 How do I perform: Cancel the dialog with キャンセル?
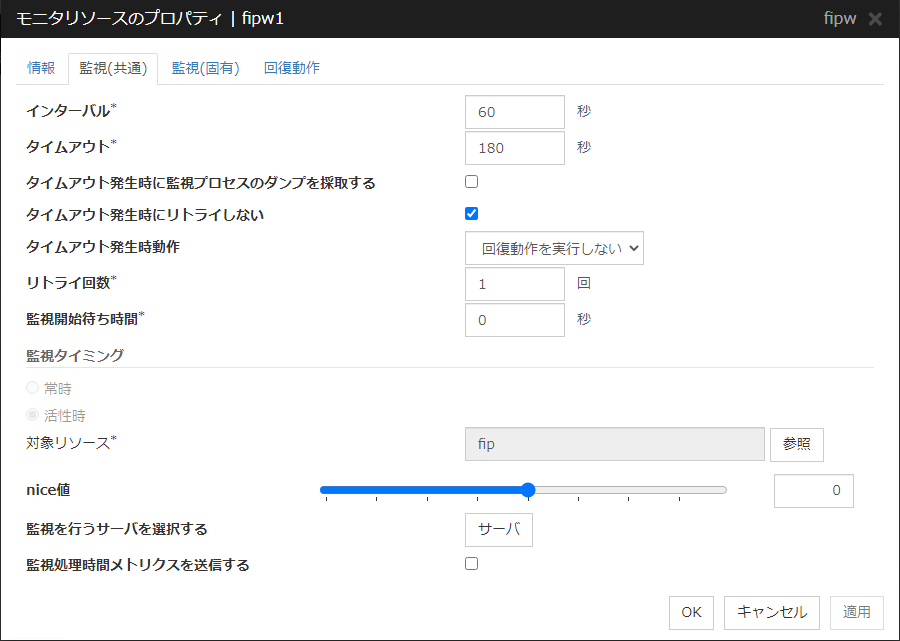[x=771, y=612]
